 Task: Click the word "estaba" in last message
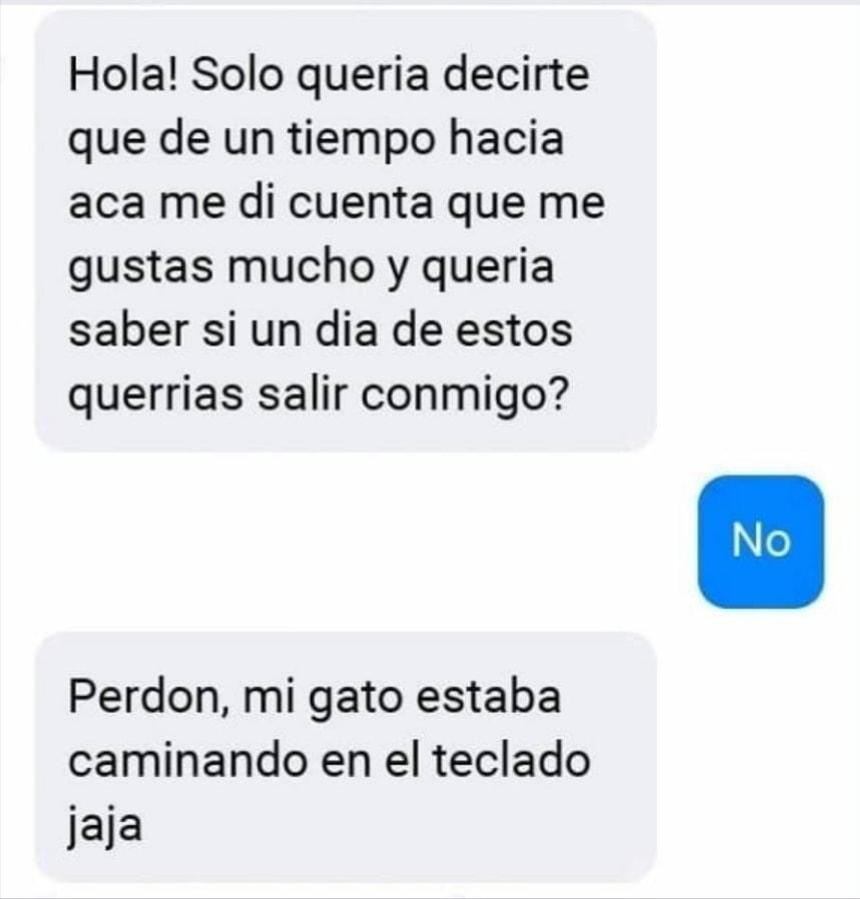click(x=488, y=697)
